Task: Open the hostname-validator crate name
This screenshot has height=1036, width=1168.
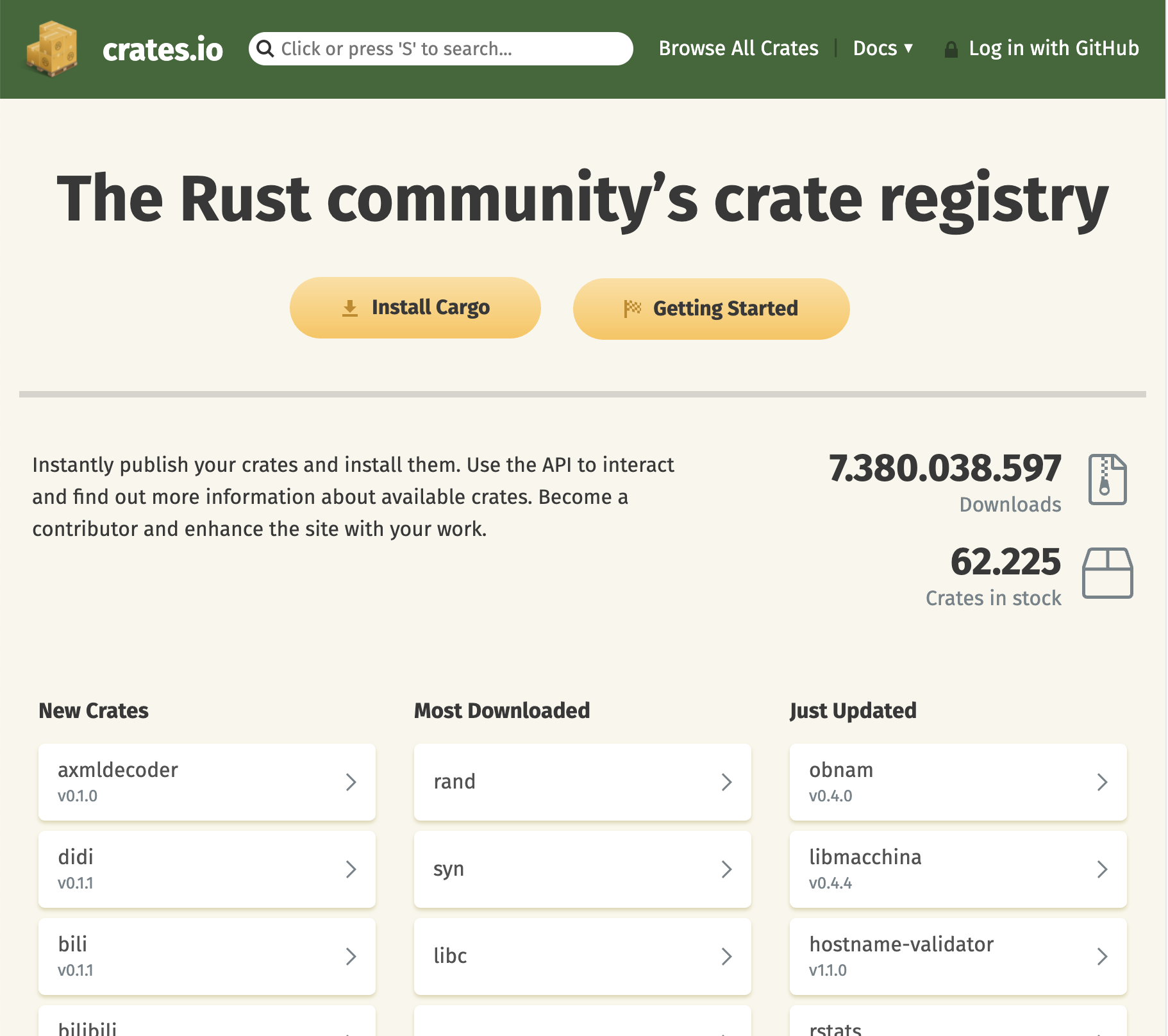Action: tap(901, 944)
